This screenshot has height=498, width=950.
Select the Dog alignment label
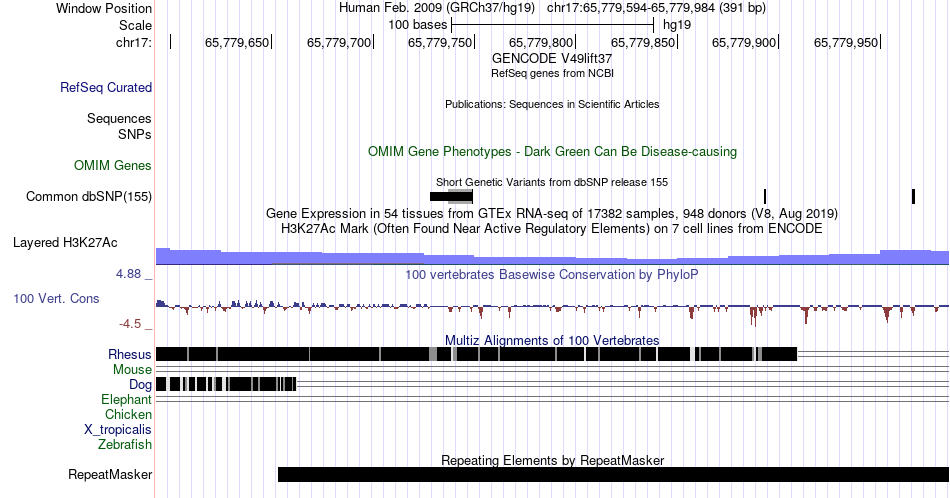[140, 385]
